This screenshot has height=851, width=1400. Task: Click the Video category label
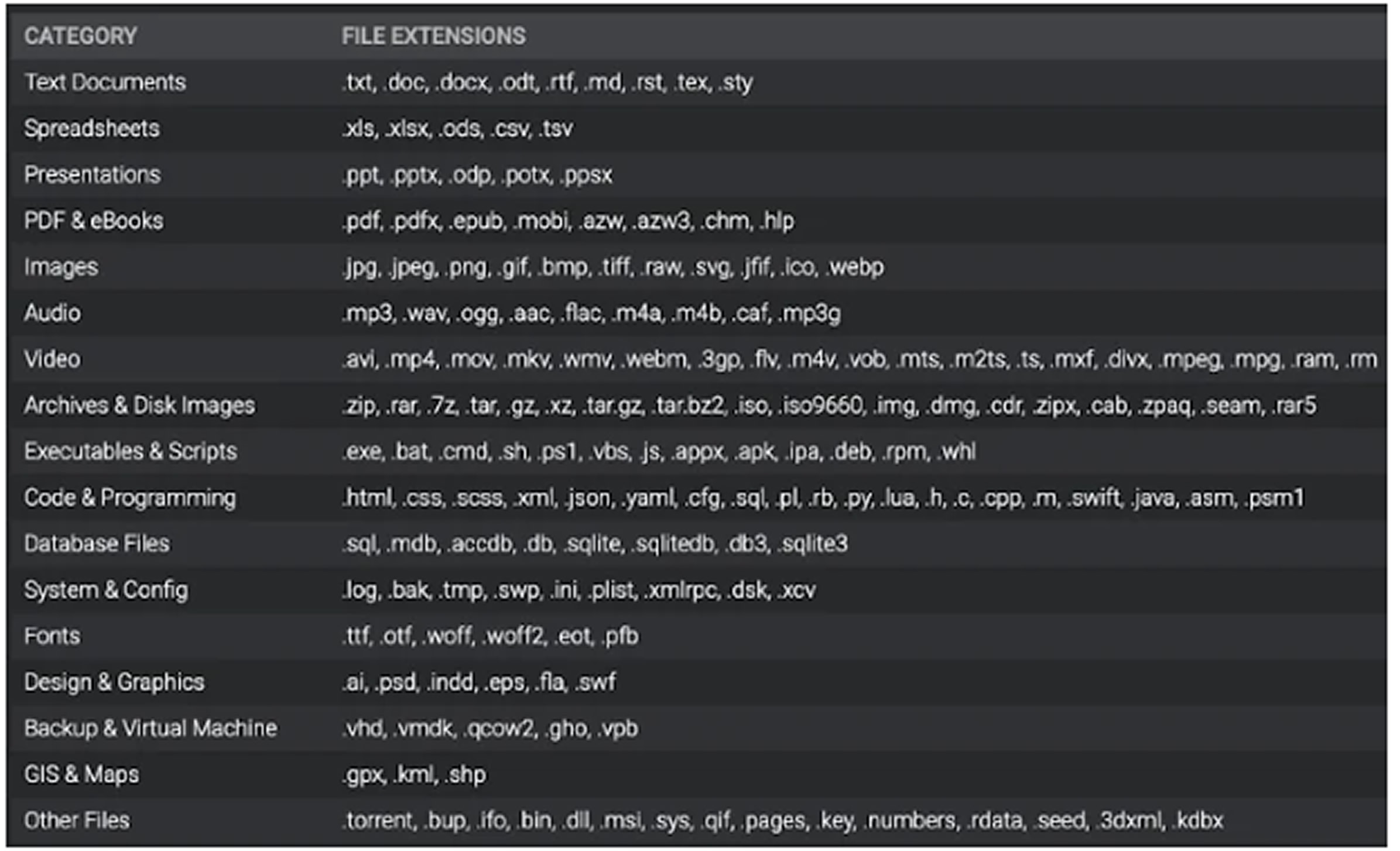pos(52,359)
